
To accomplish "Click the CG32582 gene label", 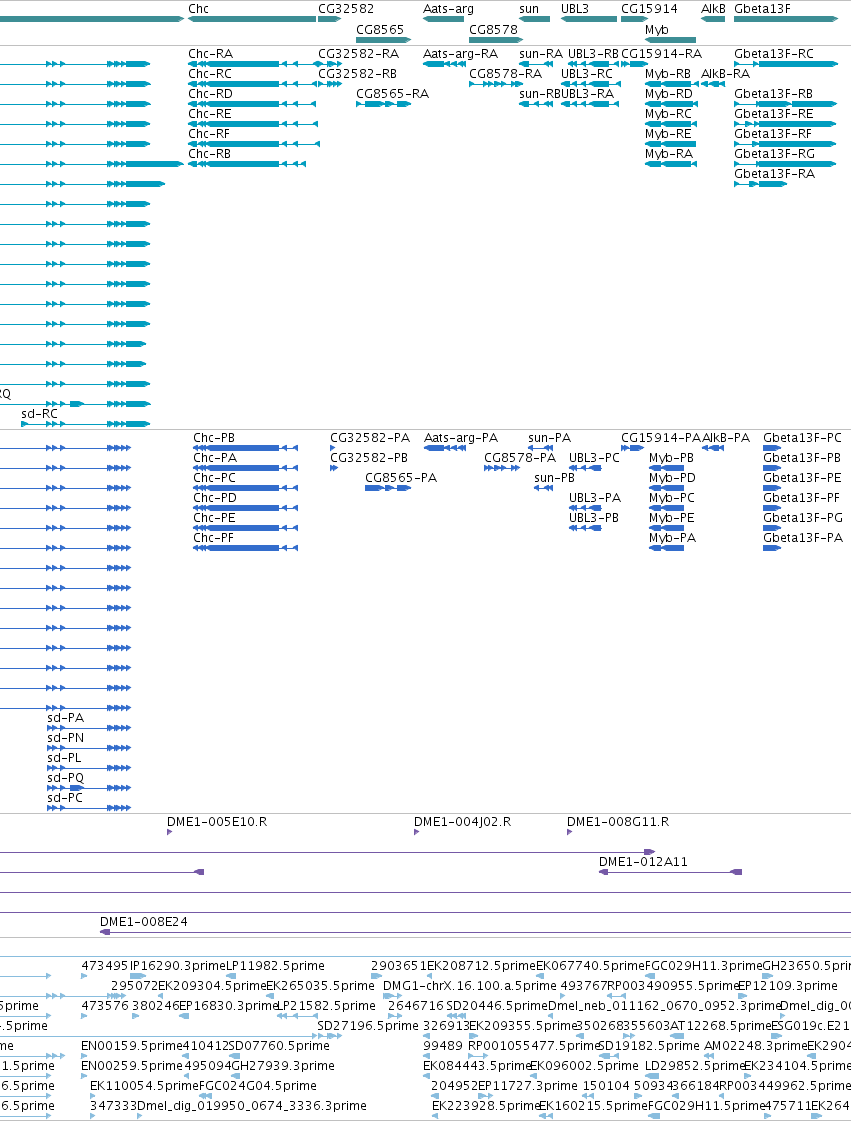I will point(345,9).
